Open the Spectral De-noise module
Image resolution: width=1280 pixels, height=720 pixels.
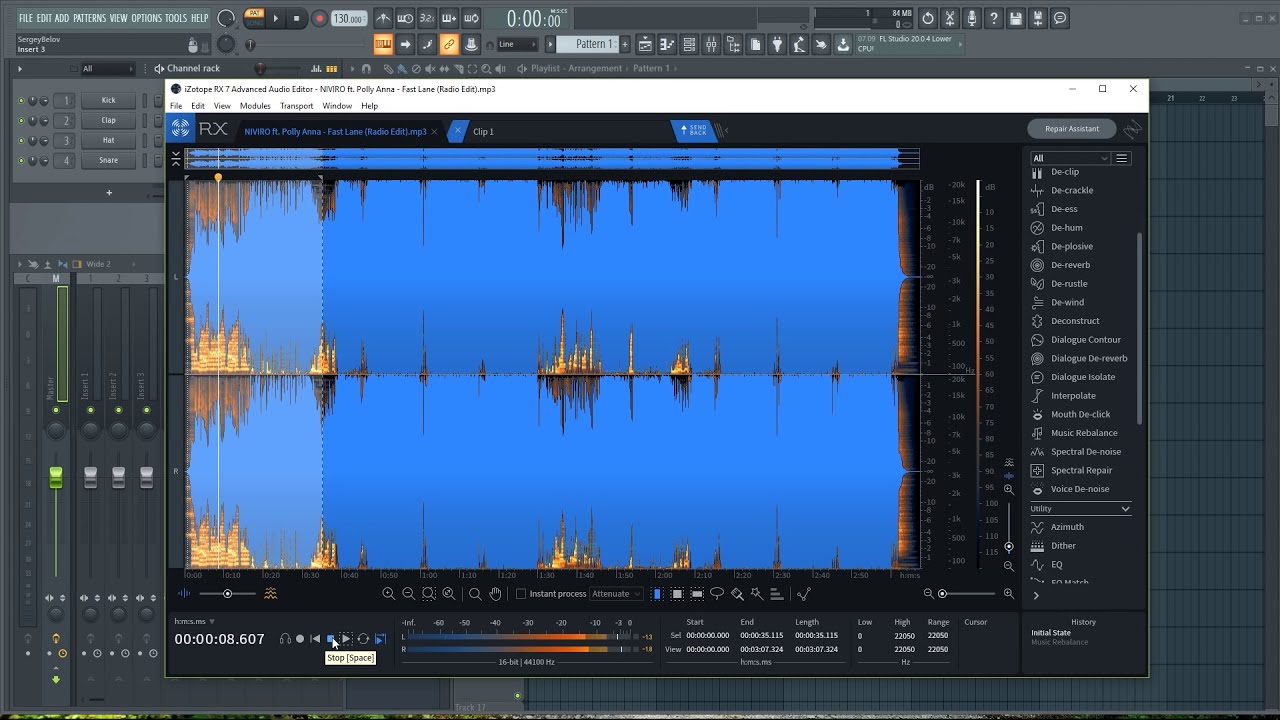pyautogui.click(x=1085, y=452)
